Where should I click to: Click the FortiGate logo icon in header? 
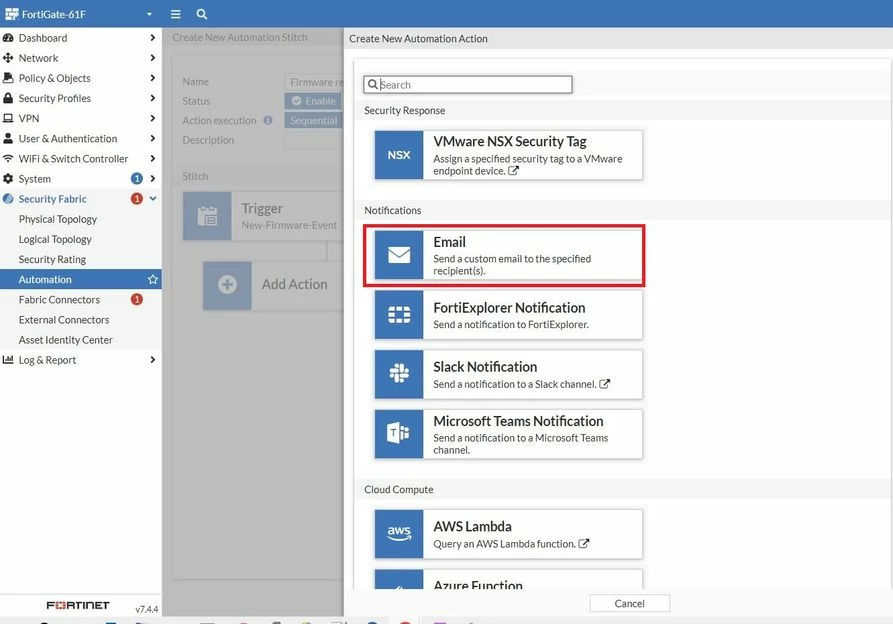(11, 14)
